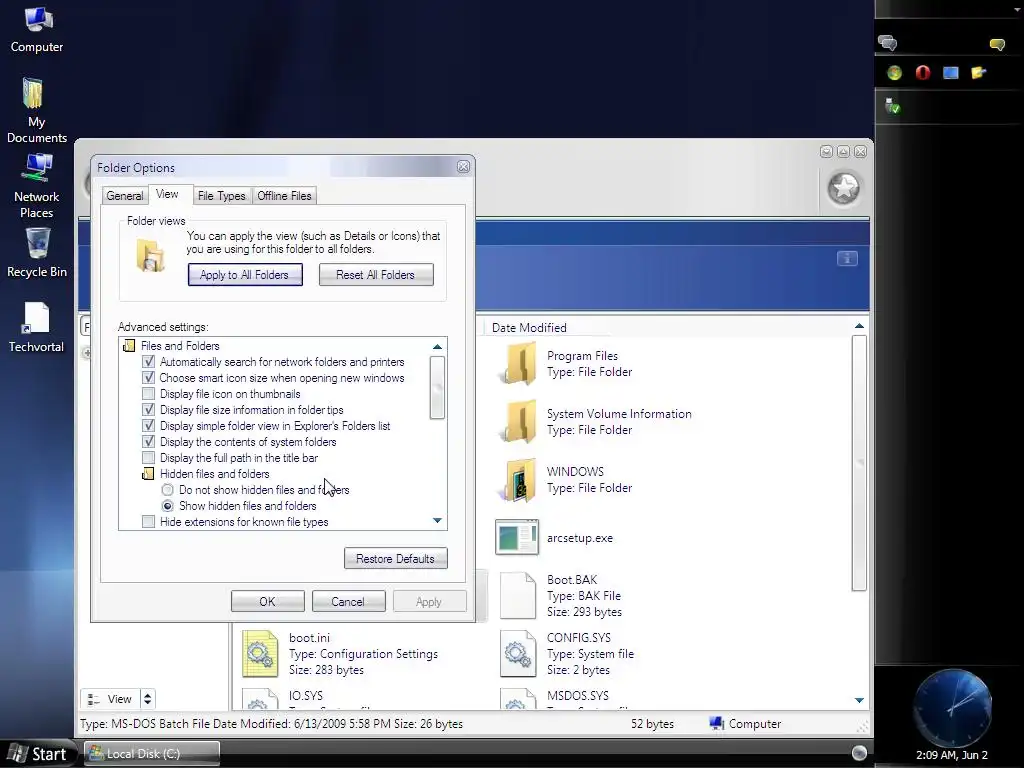Select the arcsetup.exe file icon
1024x768 pixels.
(517, 537)
